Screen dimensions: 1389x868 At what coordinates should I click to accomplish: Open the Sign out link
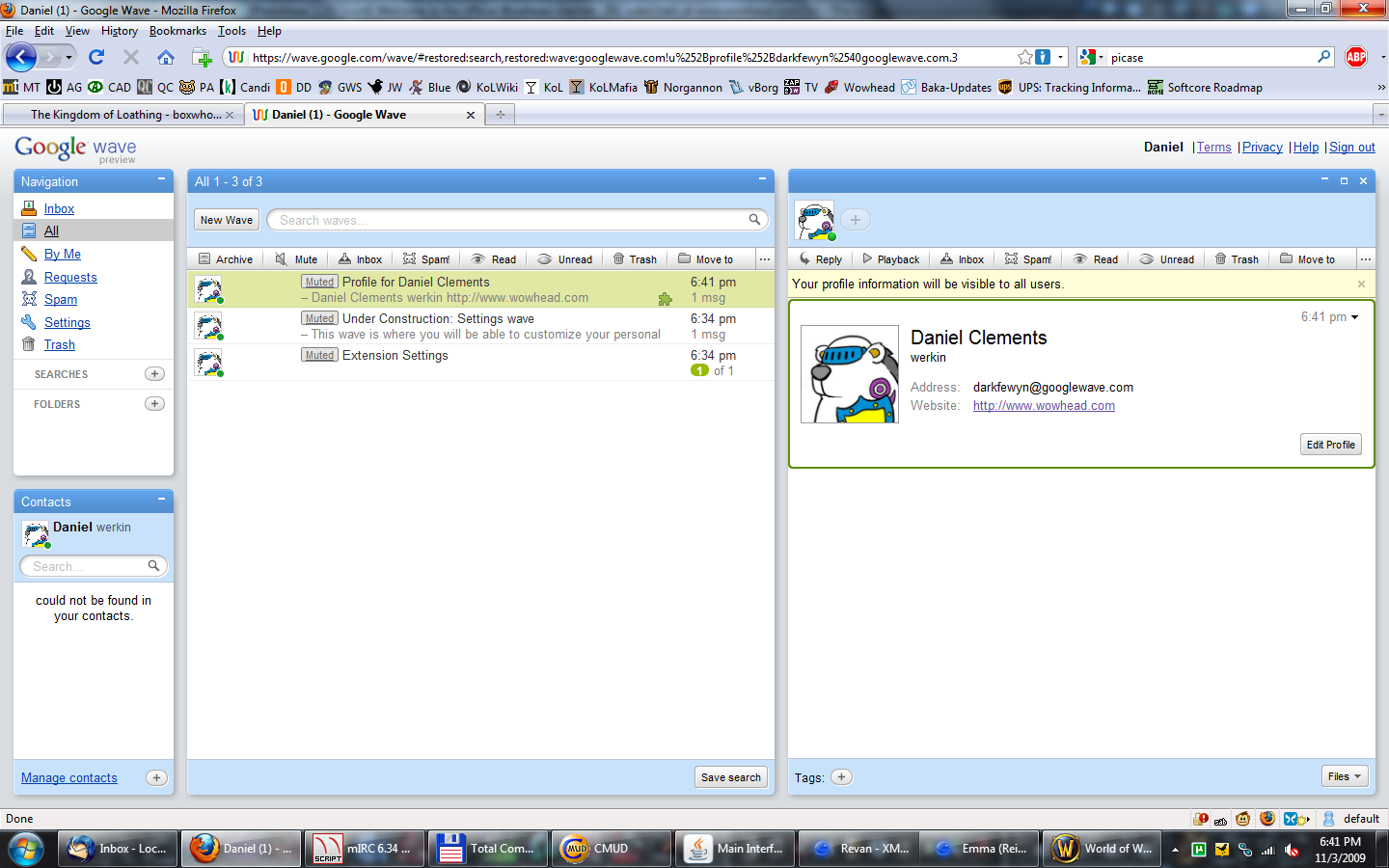pos(1352,148)
